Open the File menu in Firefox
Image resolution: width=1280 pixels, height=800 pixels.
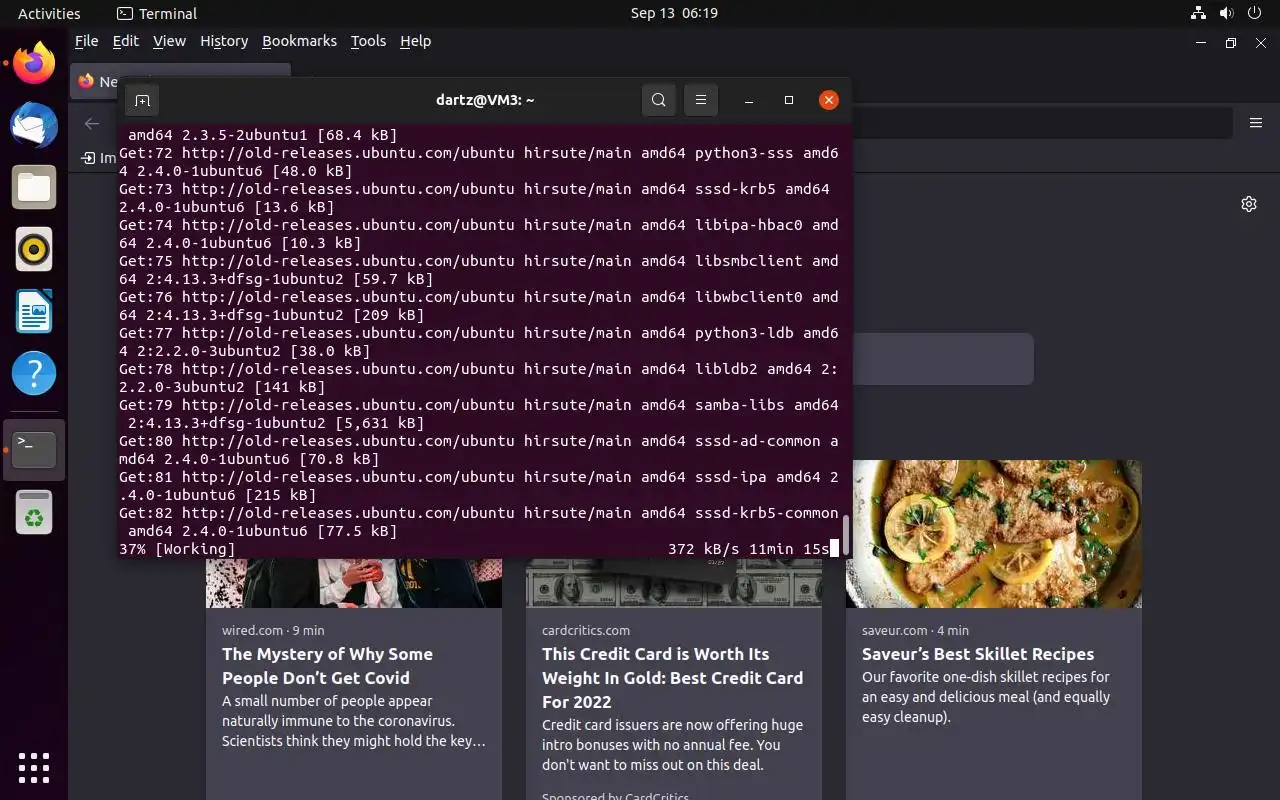[x=87, y=41]
